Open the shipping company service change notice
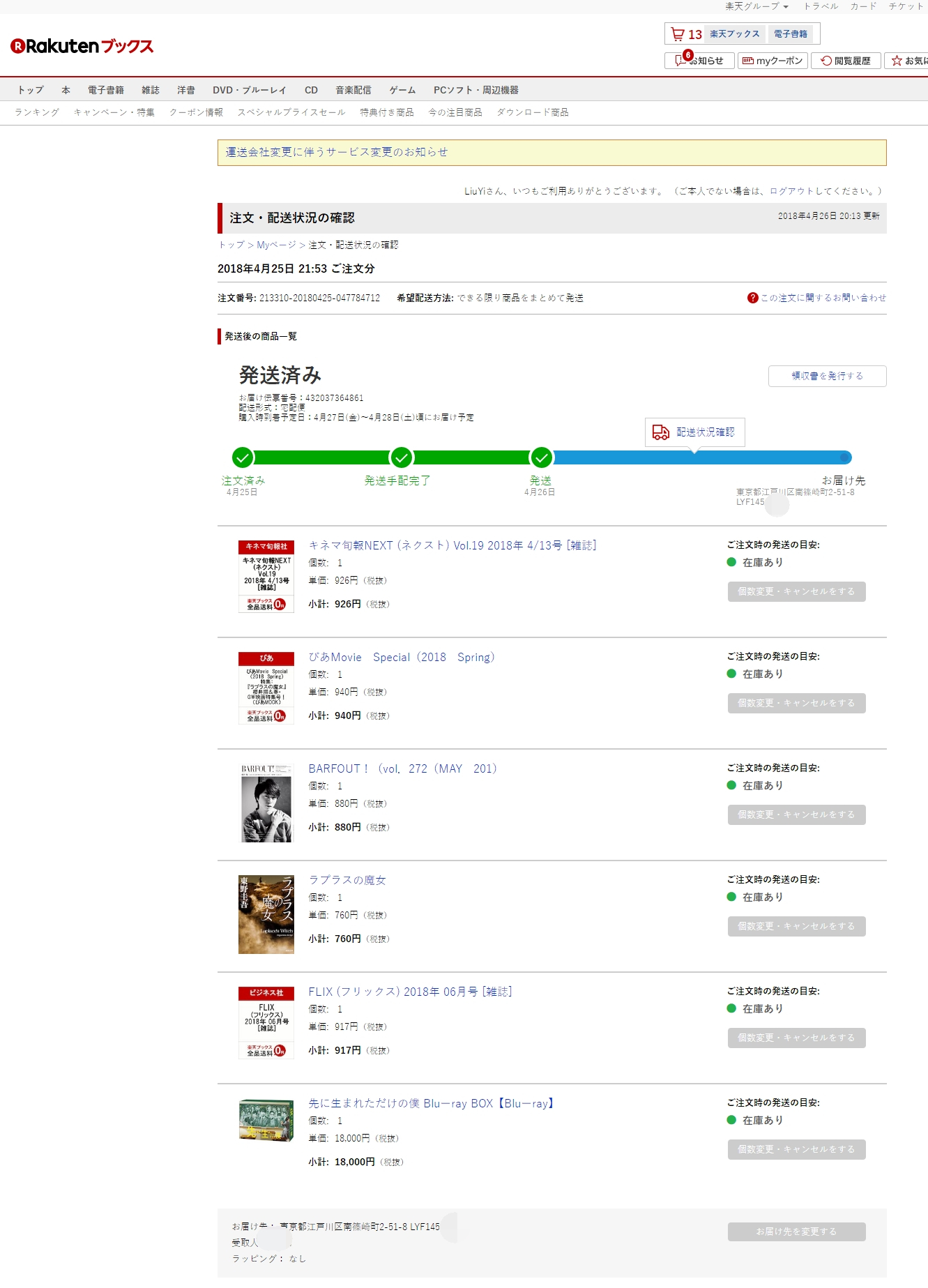Image resolution: width=928 pixels, height=1288 pixels. coord(337,152)
